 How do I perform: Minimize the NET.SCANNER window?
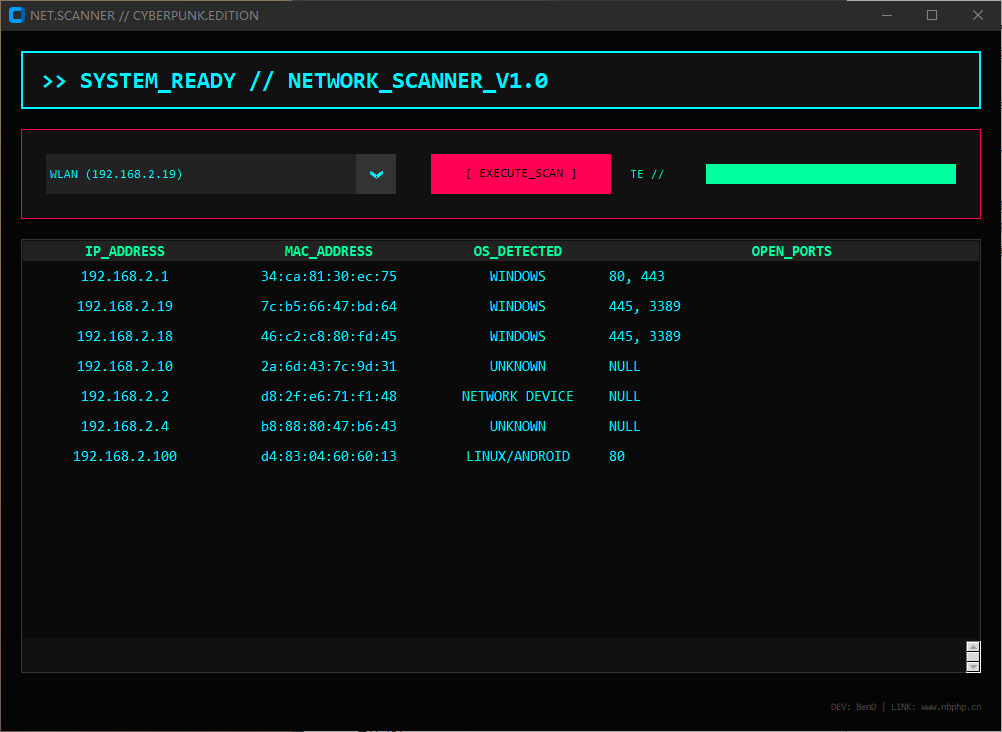(x=886, y=15)
